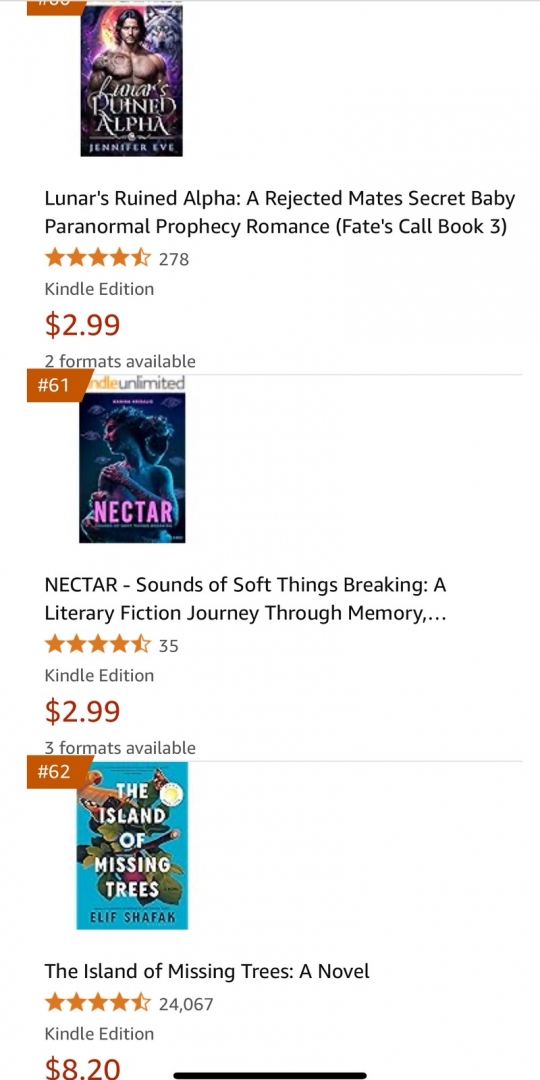The height and width of the screenshot is (1080, 540).
Task: Open The Island of Missing Trees cover
Action: [x=132, y=845]
